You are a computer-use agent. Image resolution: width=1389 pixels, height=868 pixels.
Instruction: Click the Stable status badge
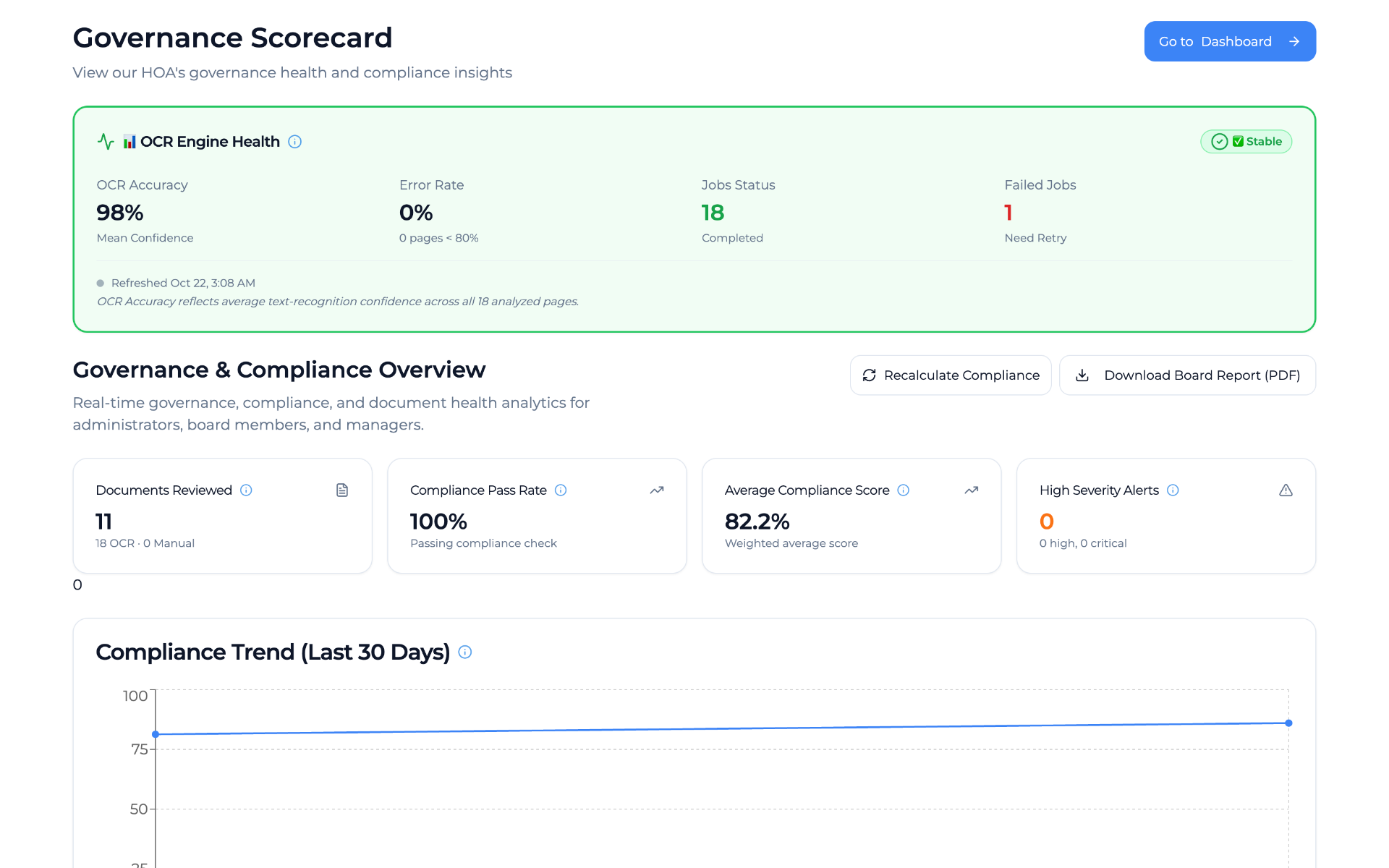coord(1246,142)
